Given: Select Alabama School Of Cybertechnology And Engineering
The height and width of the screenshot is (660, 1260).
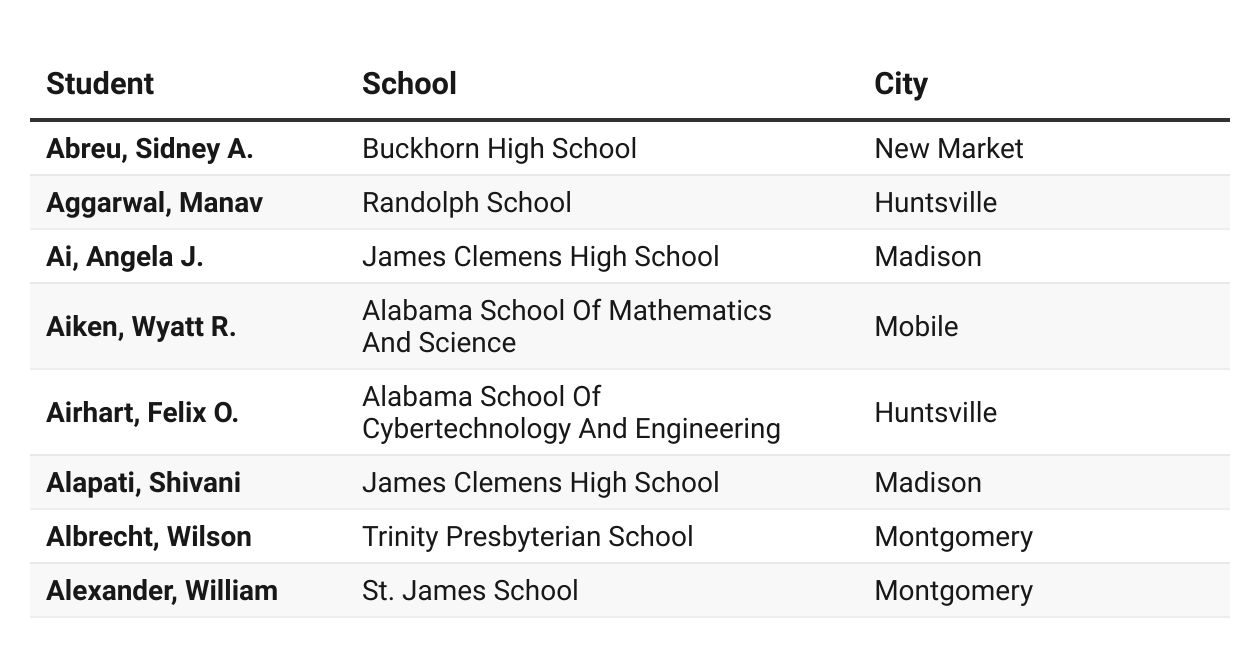Looking at the screenshot, I should tap(571, 413).
